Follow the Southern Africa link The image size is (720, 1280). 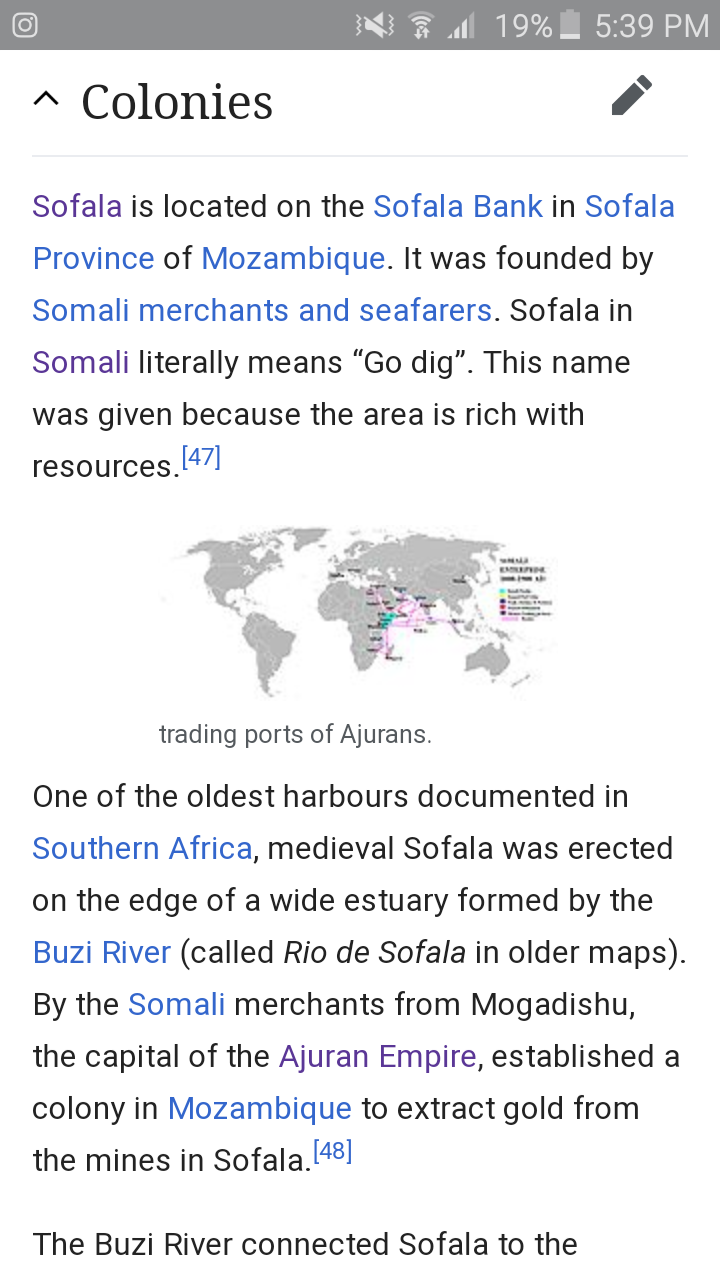coord(142,848)
